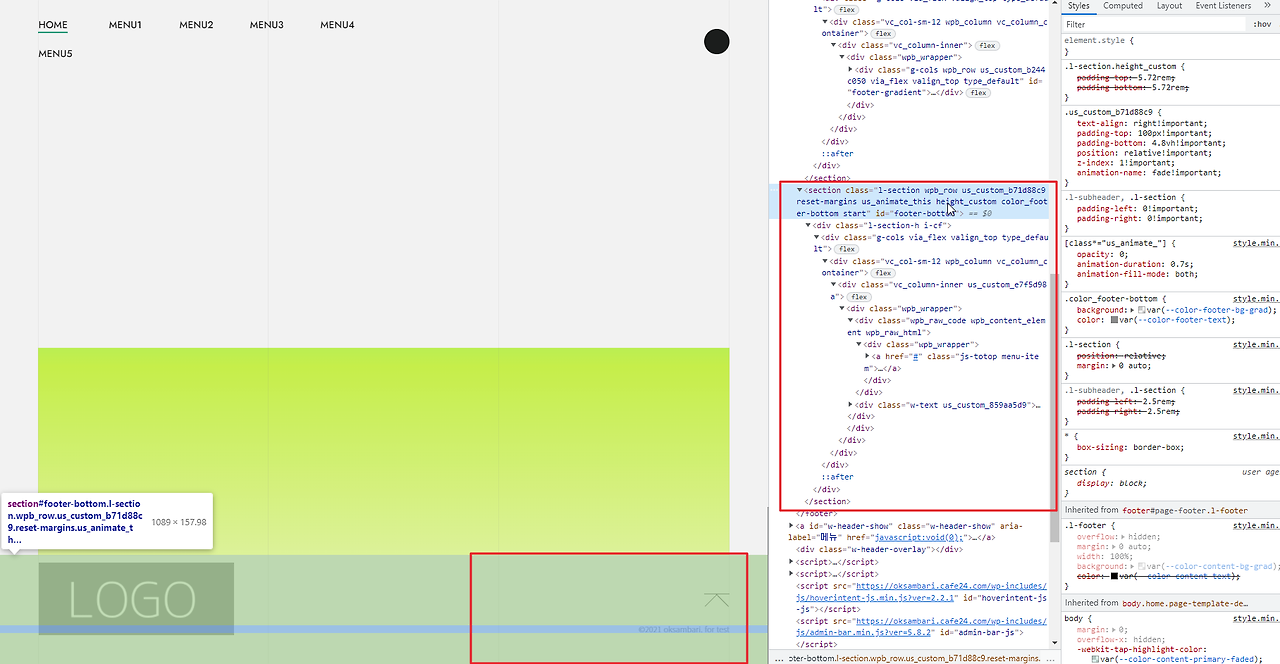The width and height of the screenshot is (1280, 664).
Task: Open style.min source link for .color_footer-bottom rule
Action: coord(1256,299)
